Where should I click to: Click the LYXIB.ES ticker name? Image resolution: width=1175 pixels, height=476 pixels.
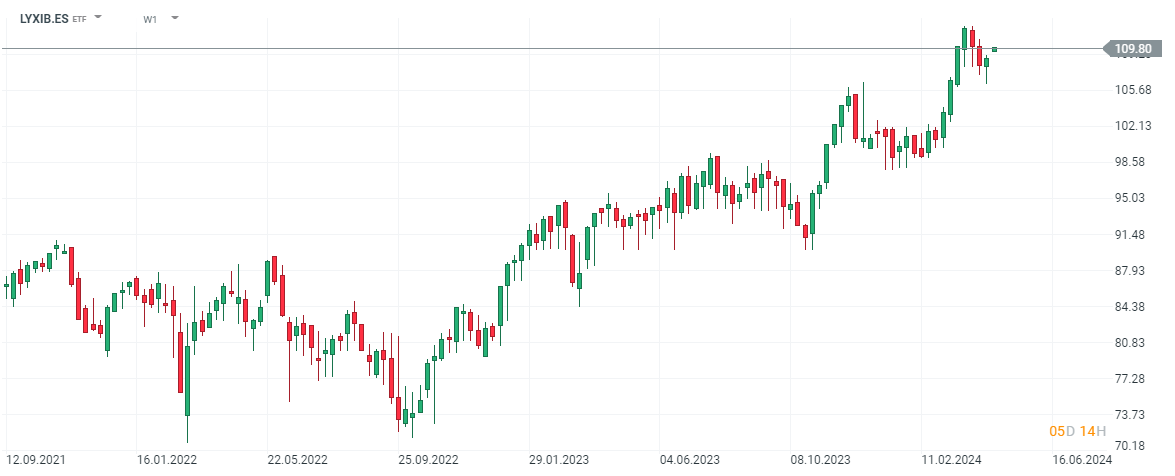coord(44,18)
